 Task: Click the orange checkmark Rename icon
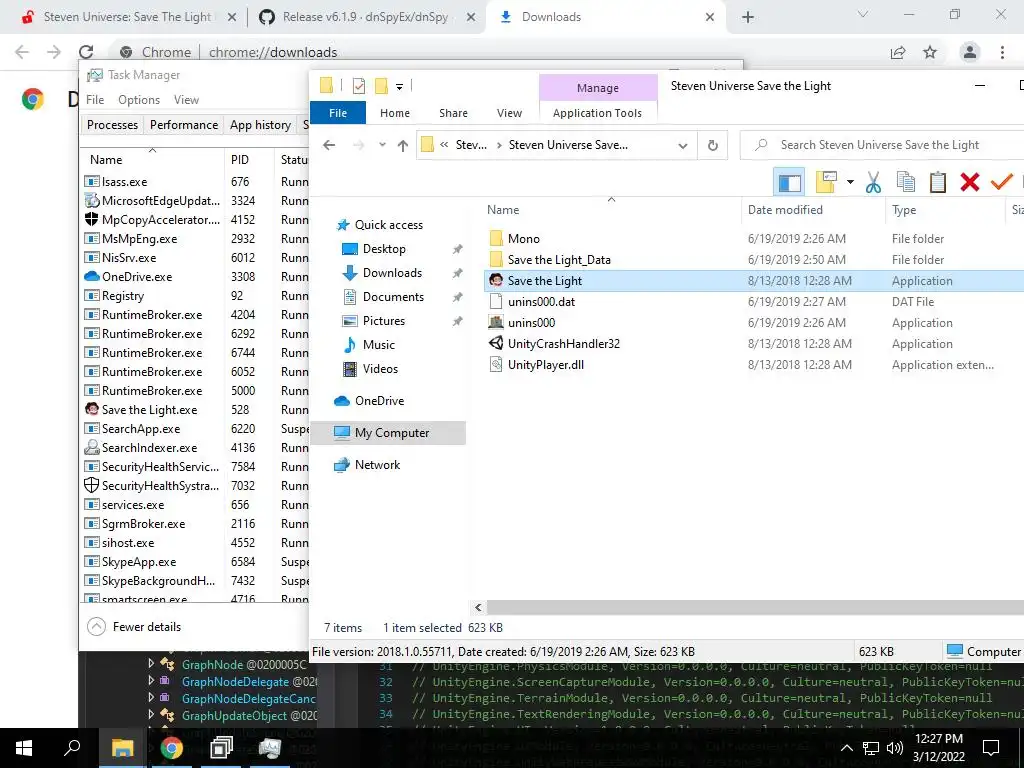point(1001,182)
